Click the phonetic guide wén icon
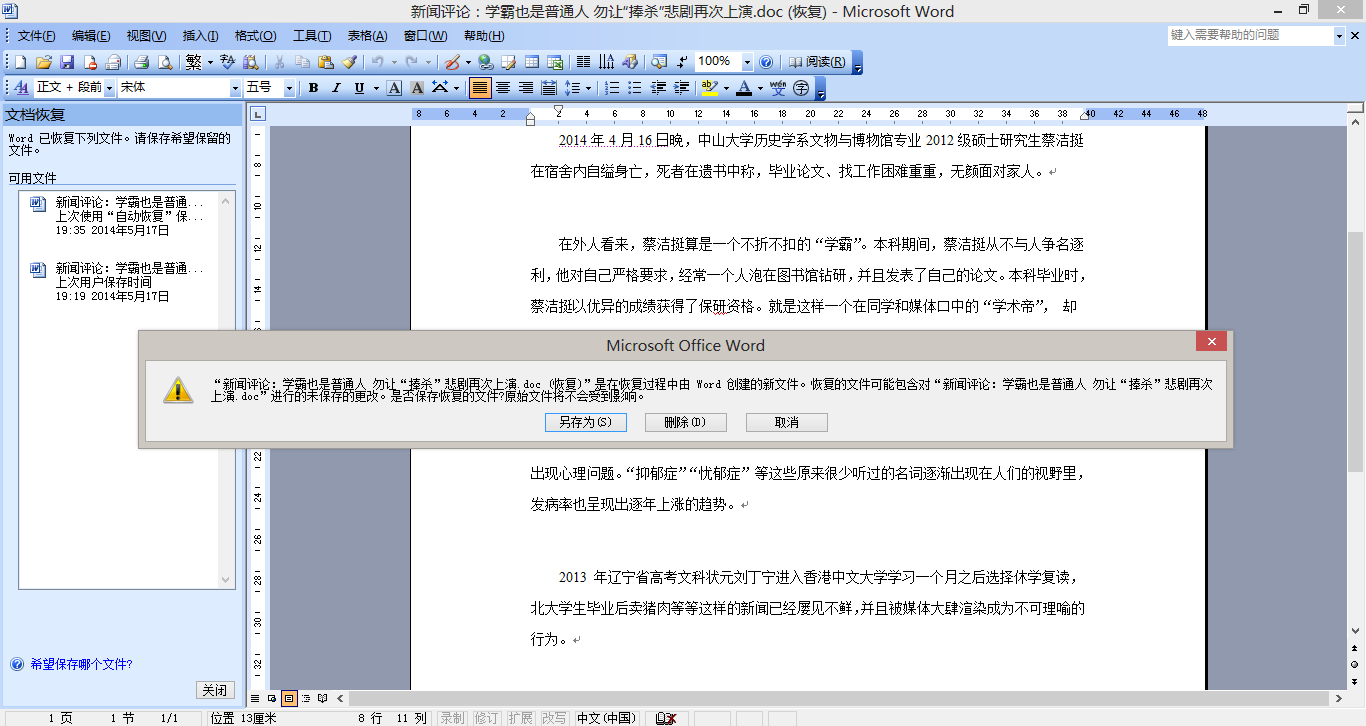Screen dimensions: 1366x726 point(778,88)
